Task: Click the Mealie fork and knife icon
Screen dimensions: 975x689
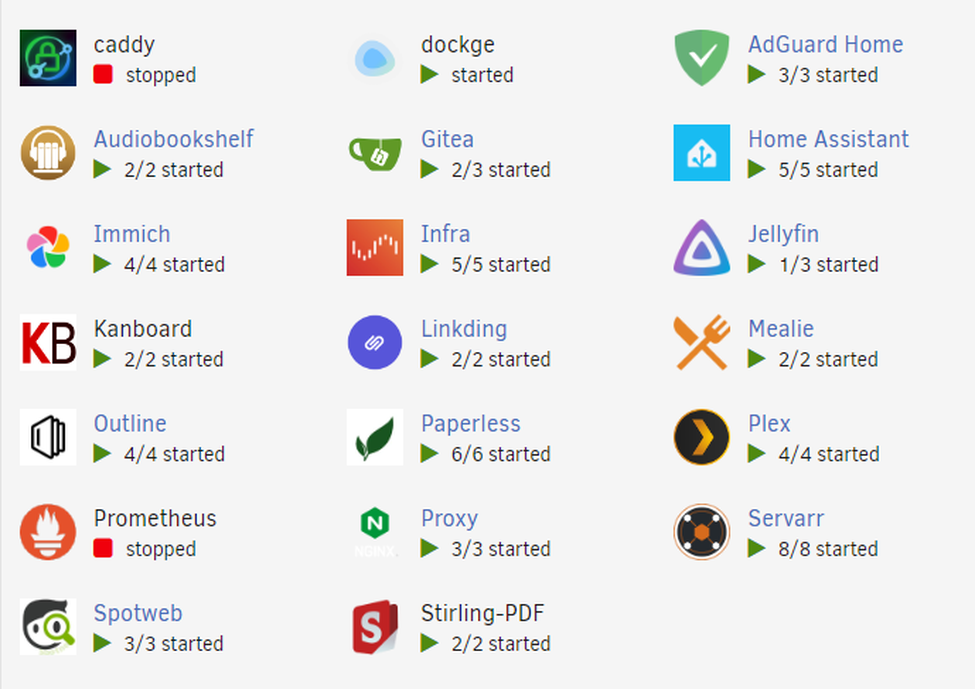Action: (x=702, y=342)
